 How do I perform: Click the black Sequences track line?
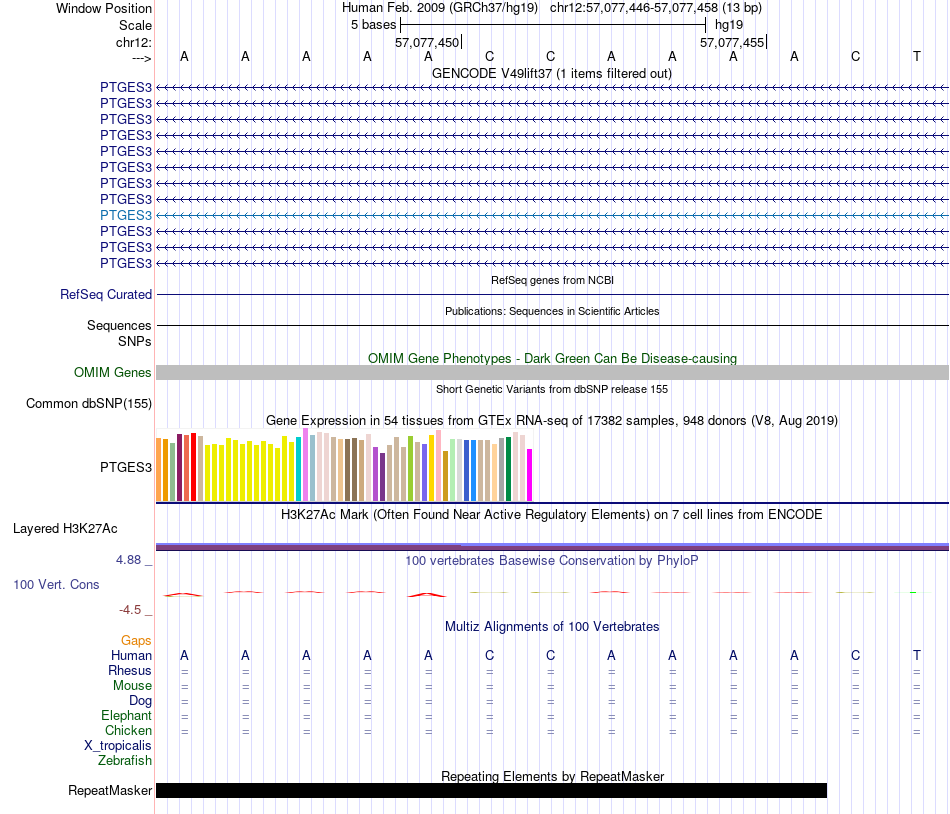552,326
